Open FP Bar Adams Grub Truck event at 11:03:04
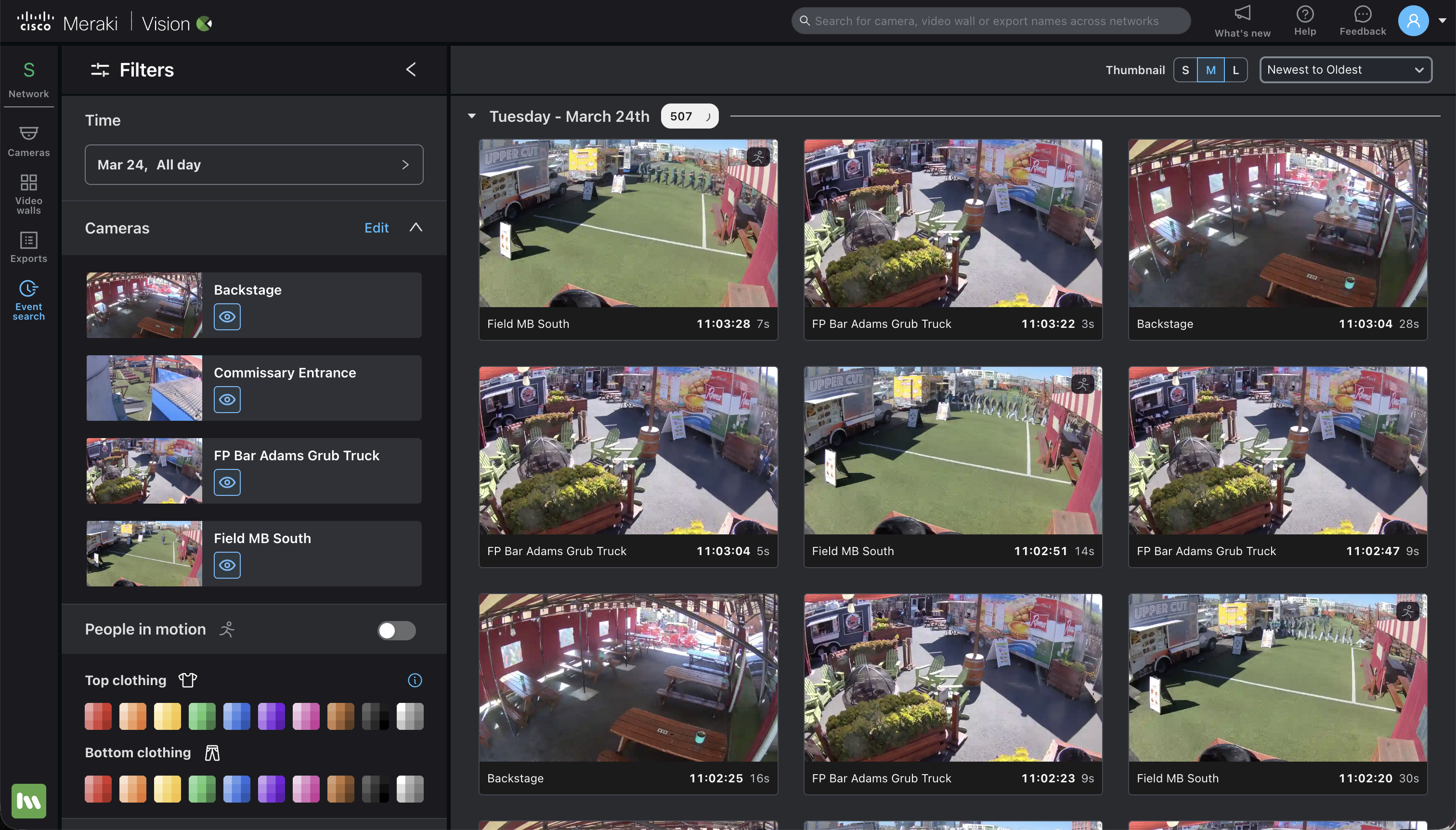Image resolution: width=1456 pixels, height=830 pixels. point(628,467)
